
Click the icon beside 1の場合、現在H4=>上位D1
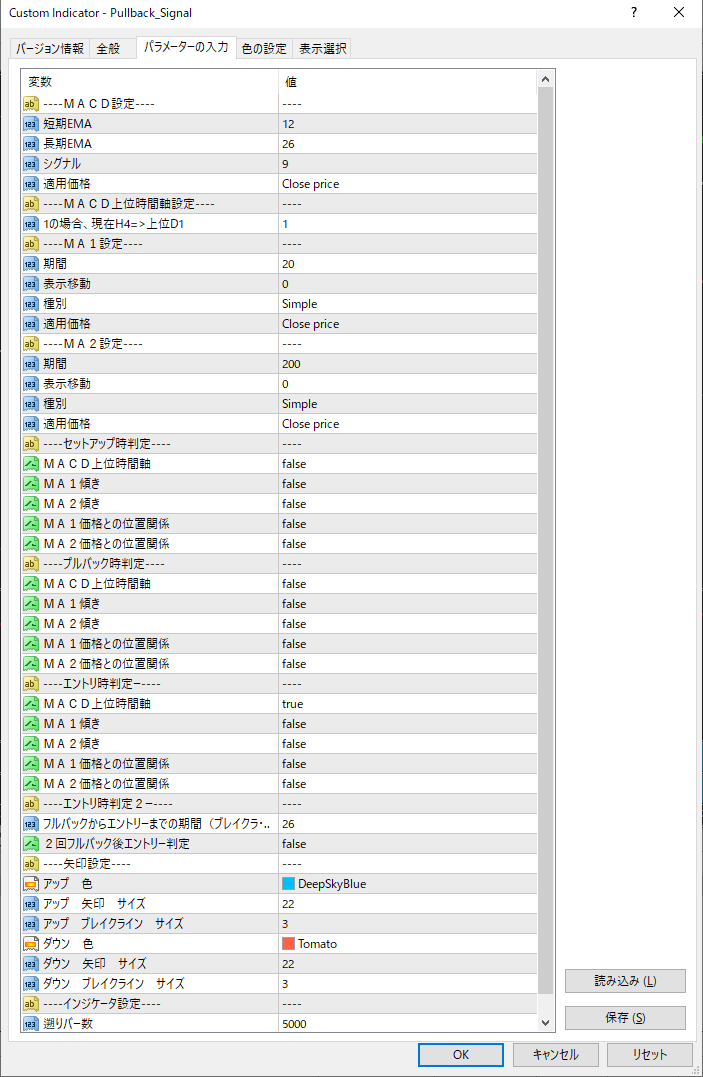(31, 224)
